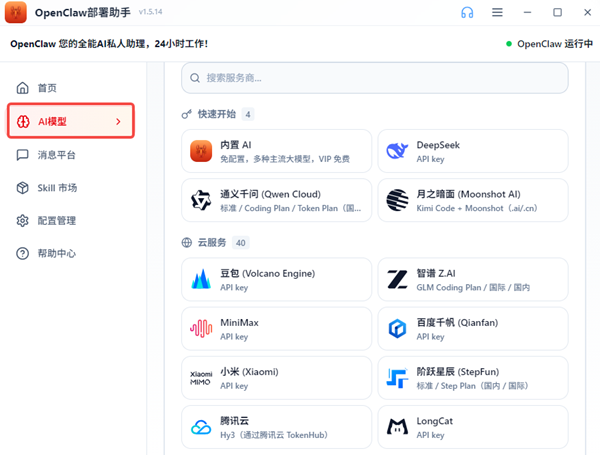The height and width of the screenshot is (455, 600).
Task: Click the v1.5.14 version label
Action: pos(150,12)
